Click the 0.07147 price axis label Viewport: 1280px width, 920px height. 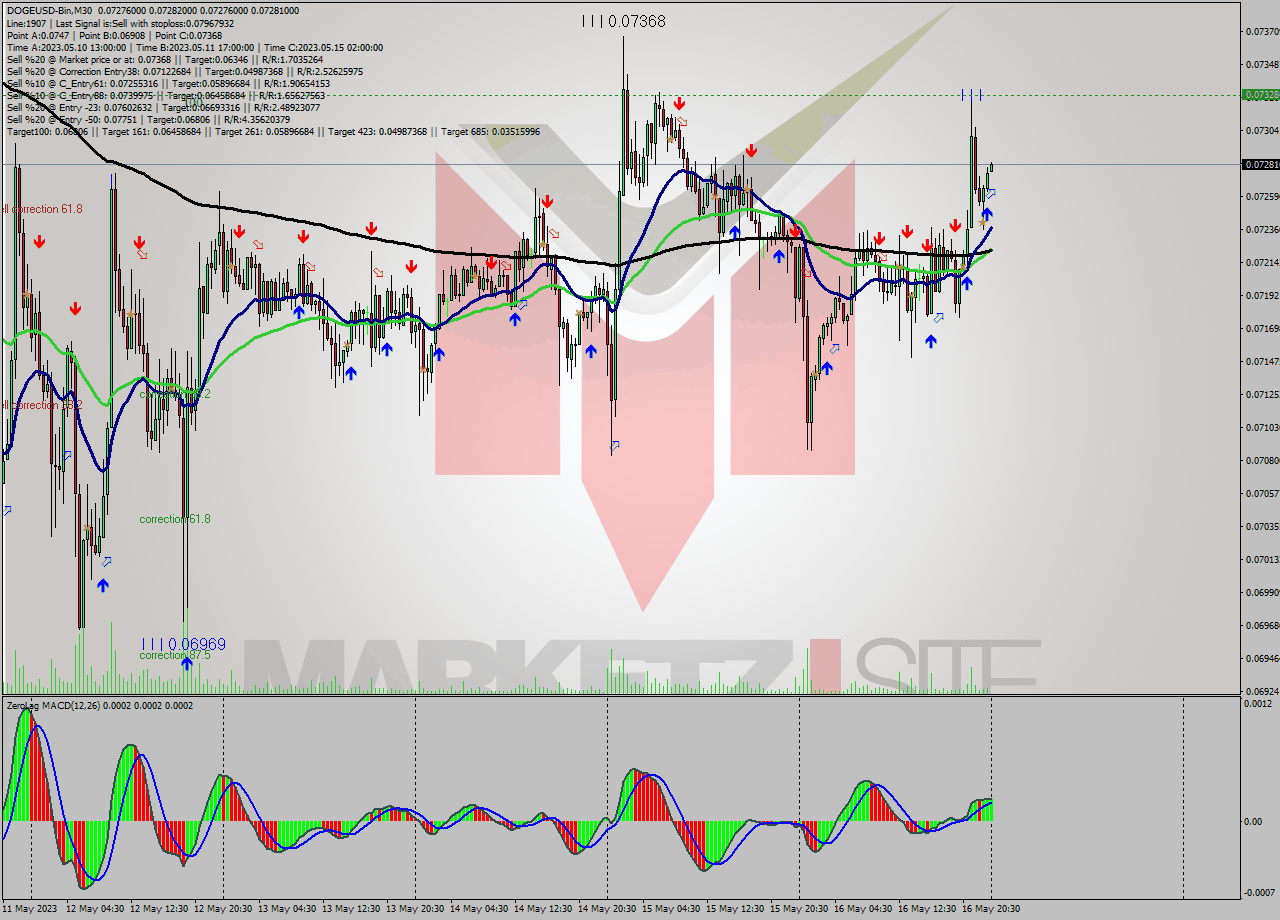(x=1261, y=362)
